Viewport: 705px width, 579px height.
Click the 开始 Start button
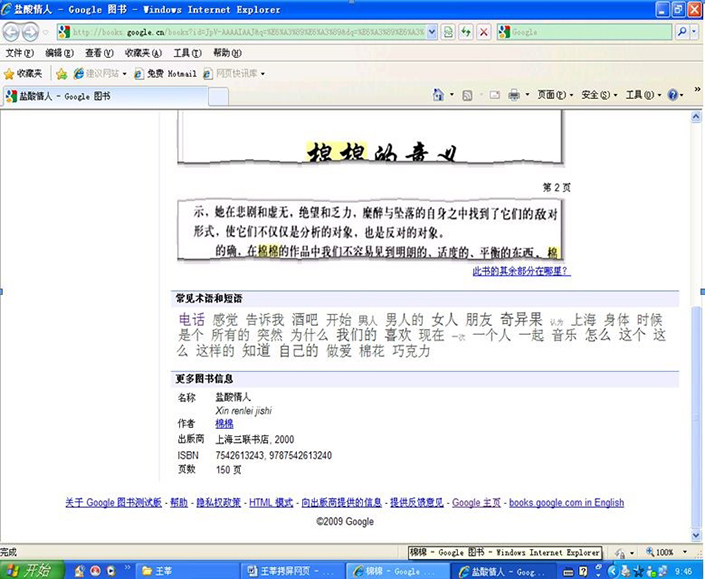31,570
